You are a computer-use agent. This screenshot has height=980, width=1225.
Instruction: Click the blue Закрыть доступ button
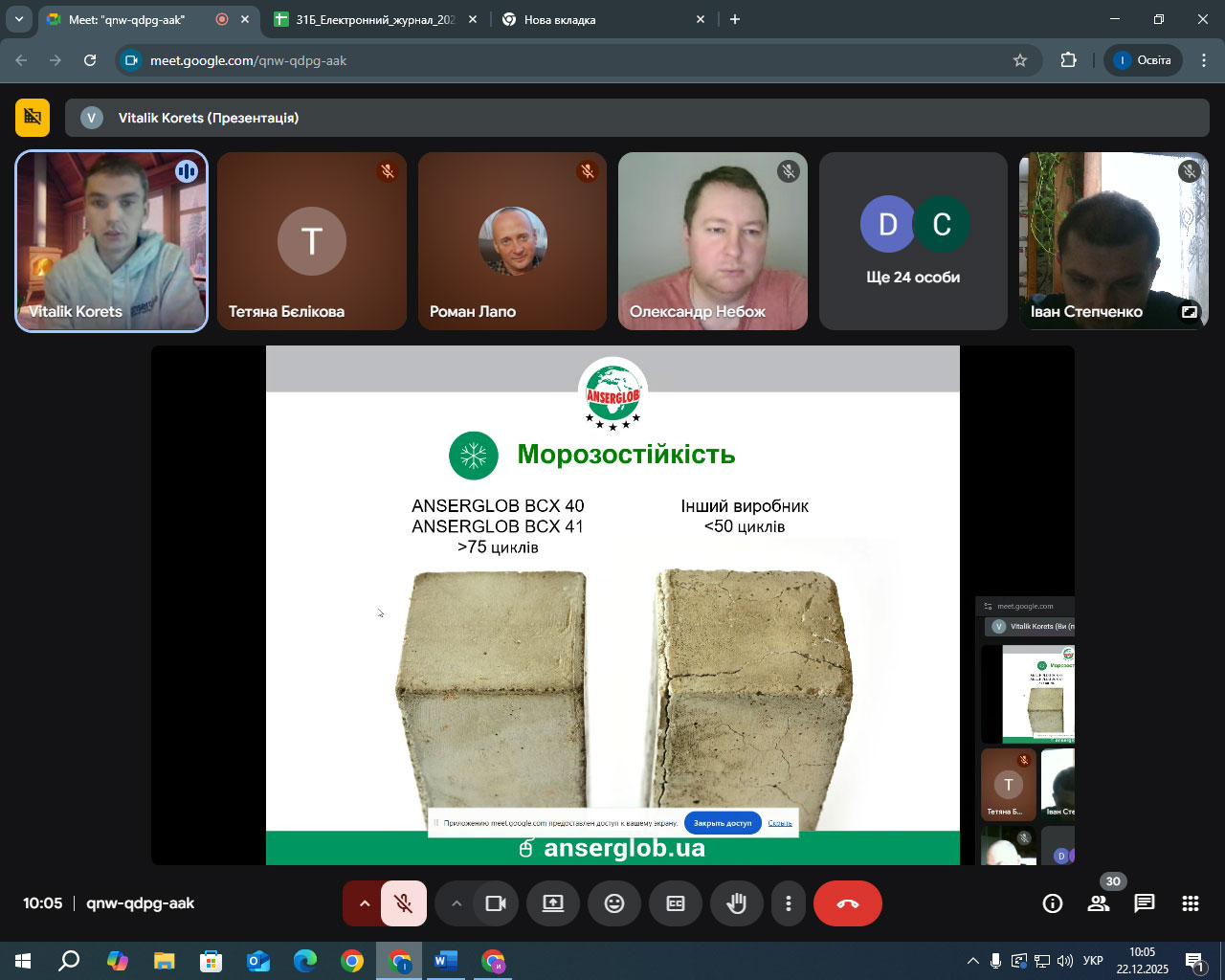tap(723, 823)
